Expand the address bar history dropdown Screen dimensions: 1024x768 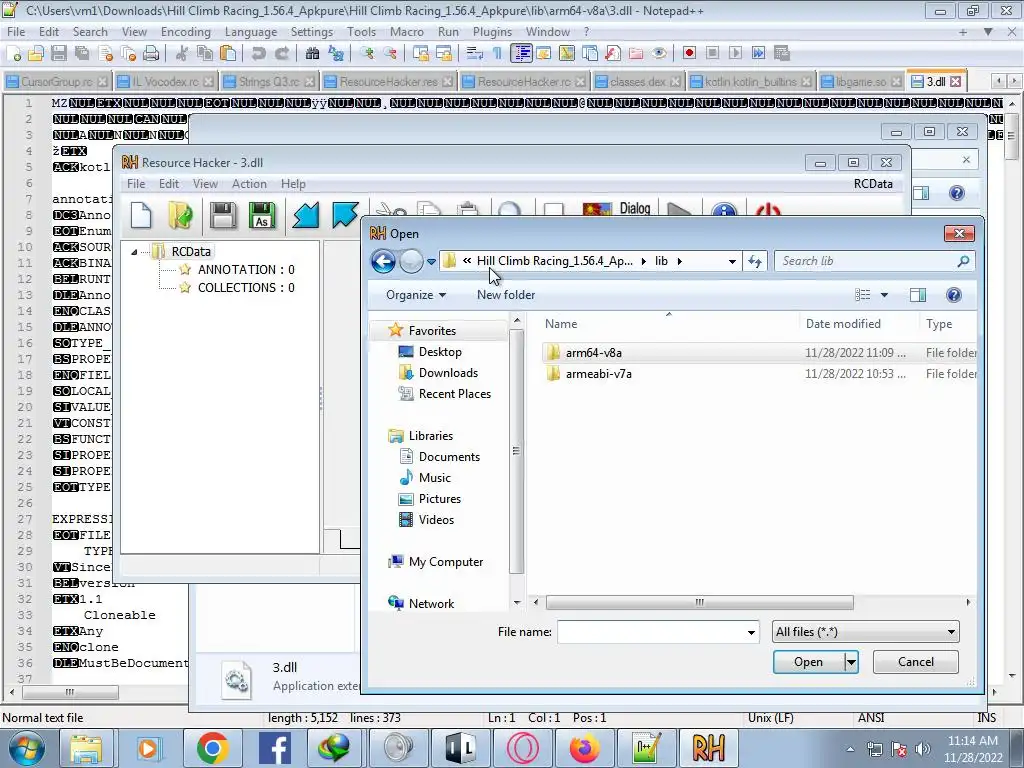click(732, 261)
